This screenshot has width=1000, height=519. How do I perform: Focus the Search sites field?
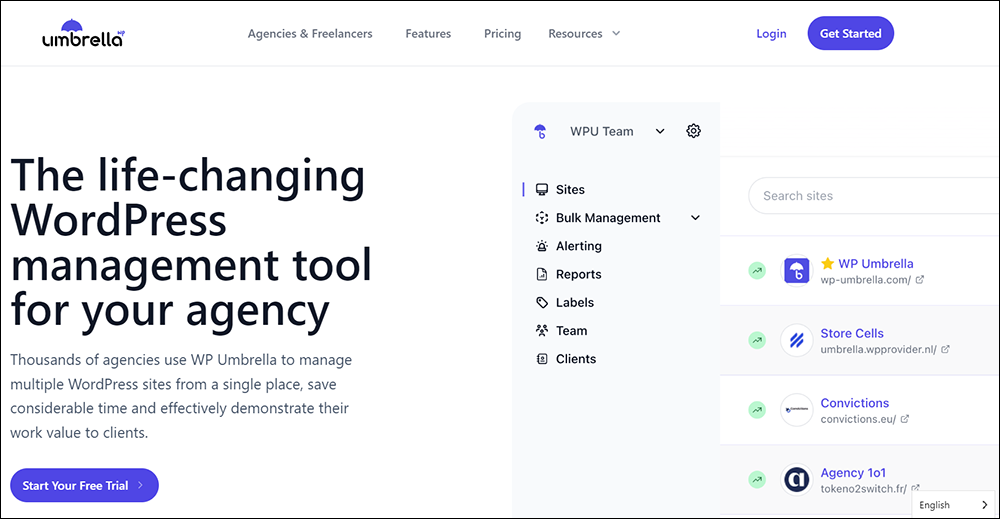click(x=874, y=196)
